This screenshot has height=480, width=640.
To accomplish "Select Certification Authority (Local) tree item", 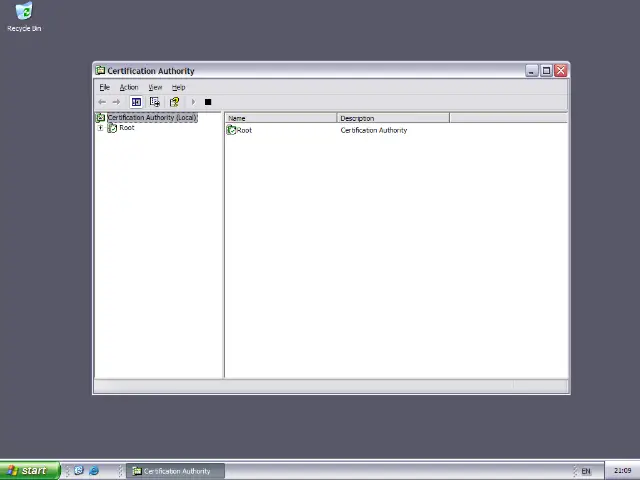I will point(152,118).
